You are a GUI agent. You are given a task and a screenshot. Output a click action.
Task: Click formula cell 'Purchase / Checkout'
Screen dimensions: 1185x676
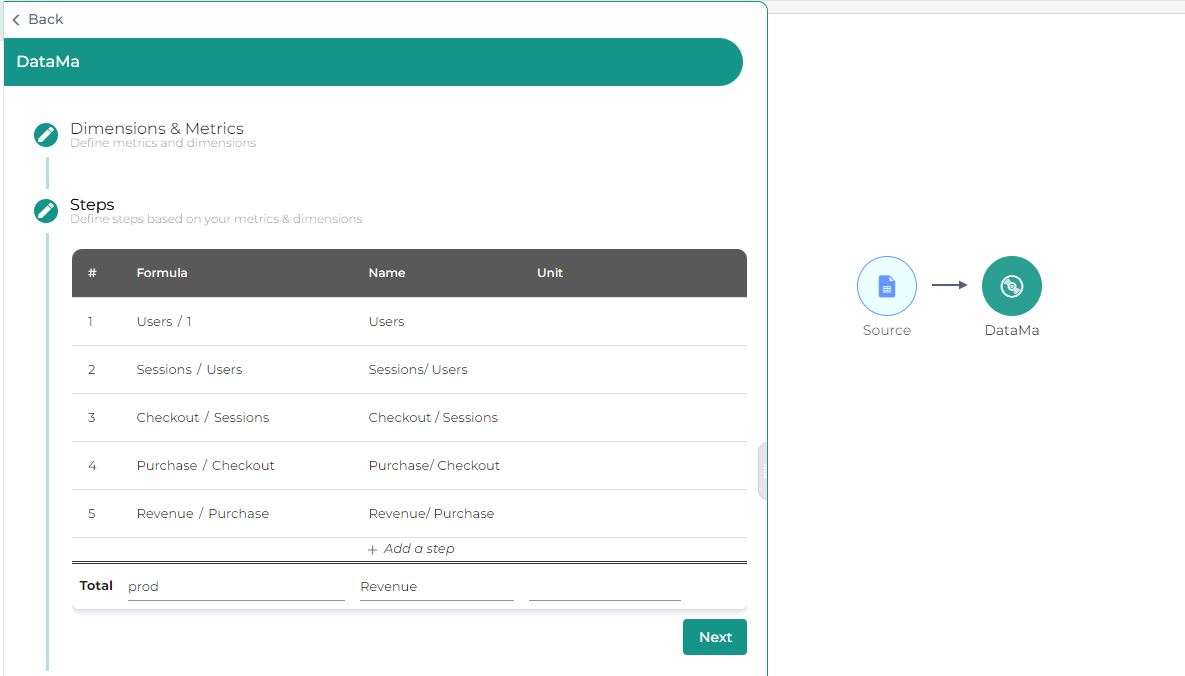[x=206, y=466]
